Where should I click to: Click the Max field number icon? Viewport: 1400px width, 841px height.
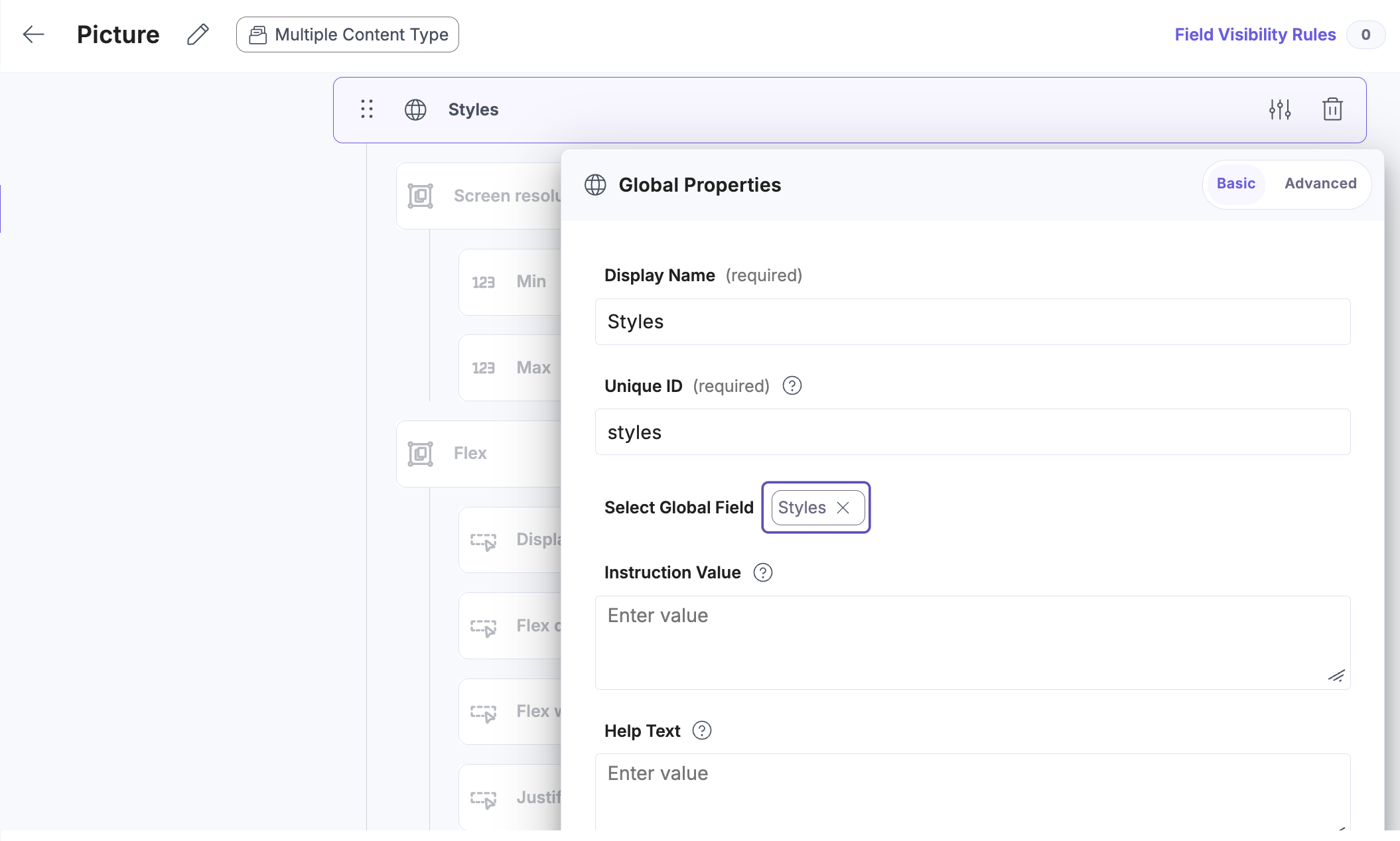coord(484,368)
